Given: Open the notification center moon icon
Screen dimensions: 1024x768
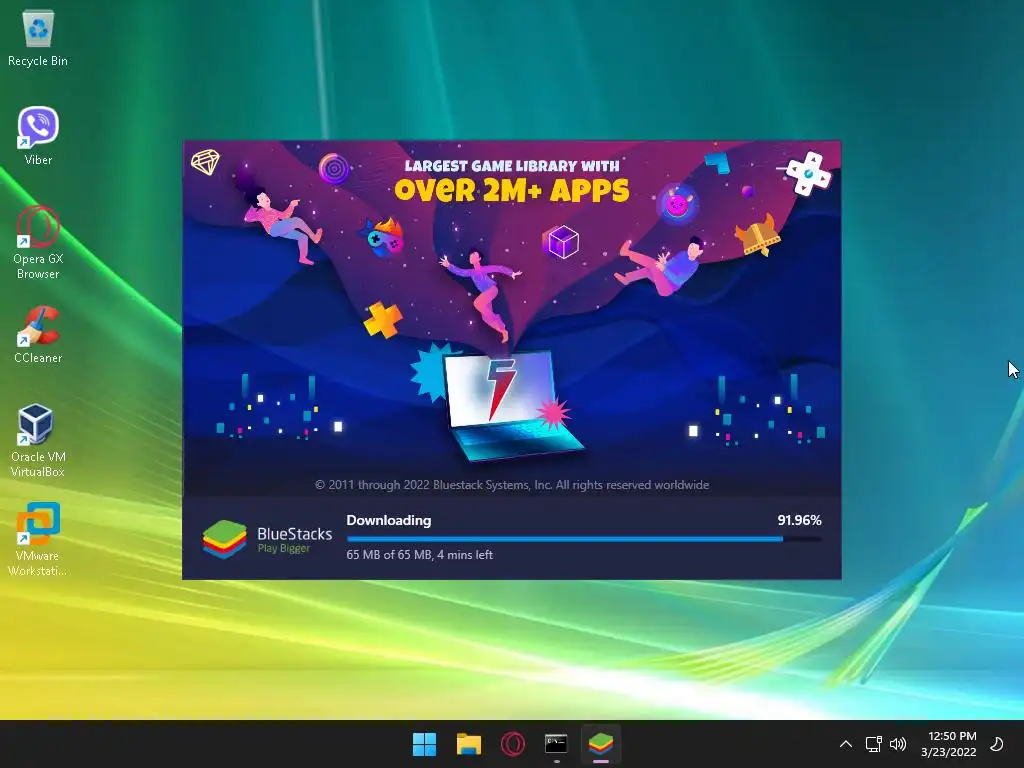Looking at the screenshot, I should [x=997, y=744].
